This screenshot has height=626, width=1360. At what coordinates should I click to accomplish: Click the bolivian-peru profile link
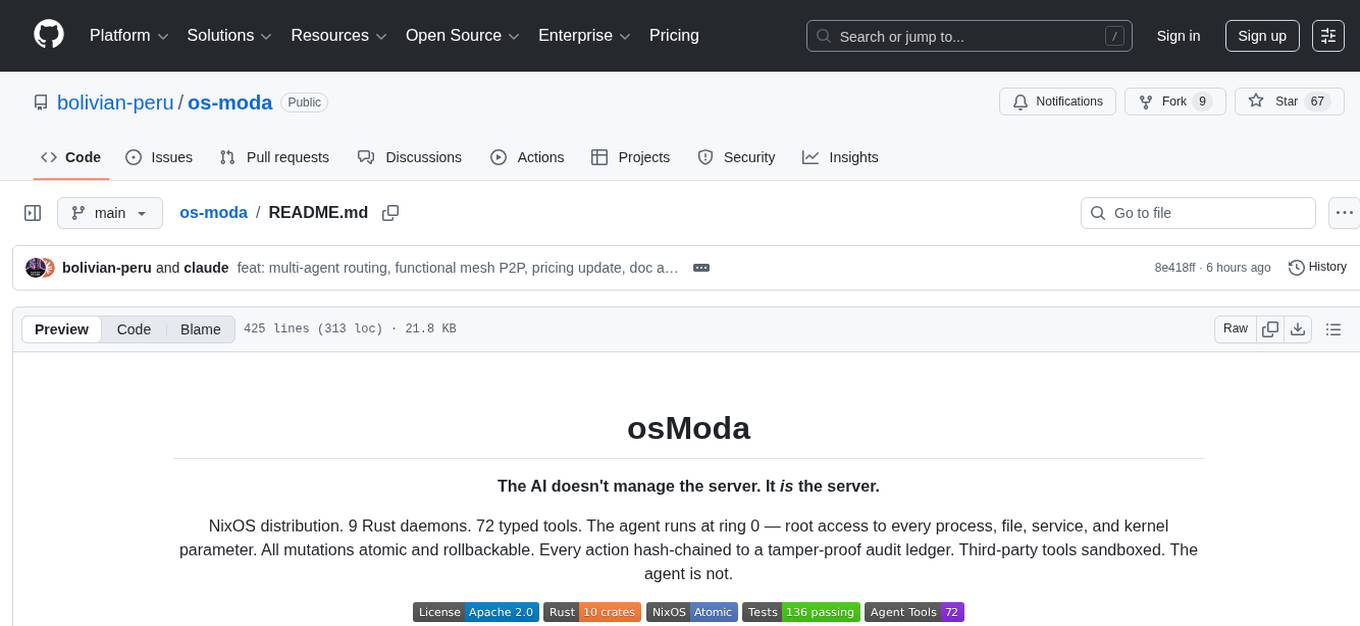(115, 102)
